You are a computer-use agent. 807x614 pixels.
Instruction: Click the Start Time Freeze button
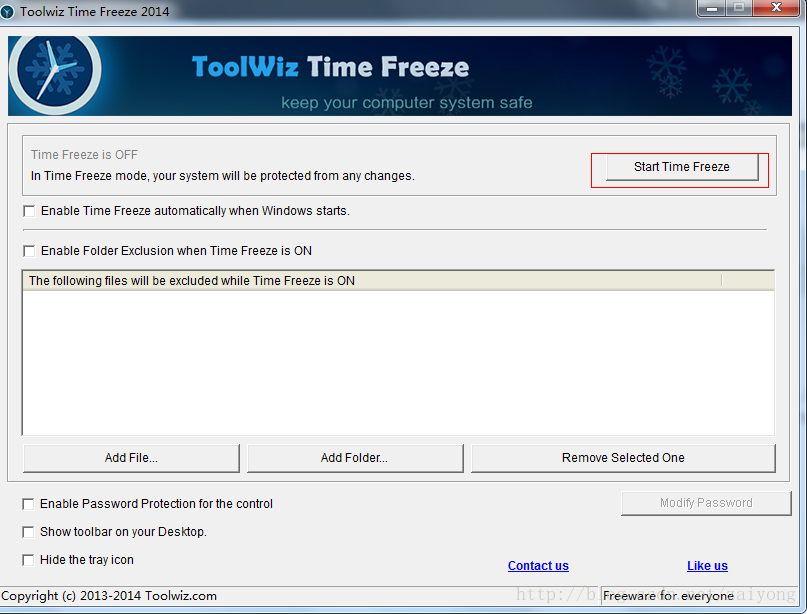pos(682,167)
